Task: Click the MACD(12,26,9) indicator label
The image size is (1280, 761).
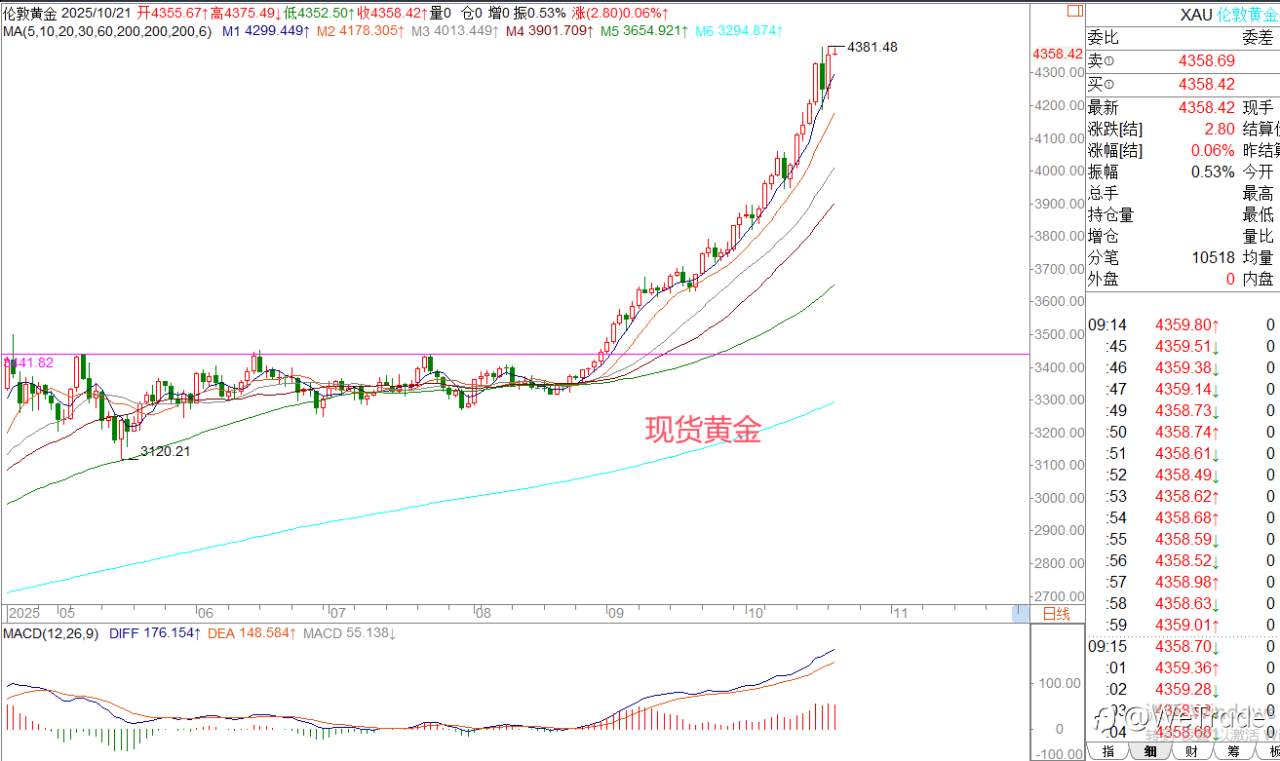Action: 50,634
